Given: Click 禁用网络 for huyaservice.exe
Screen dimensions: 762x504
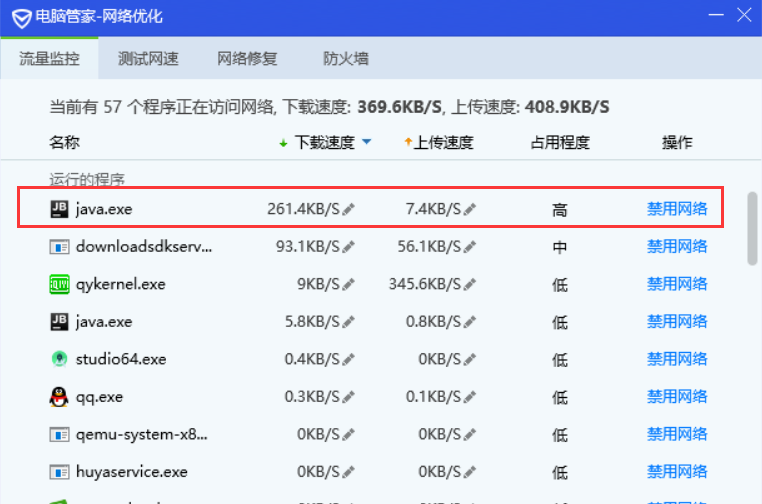Looking at the screenshot, I should tap(677, 471).
